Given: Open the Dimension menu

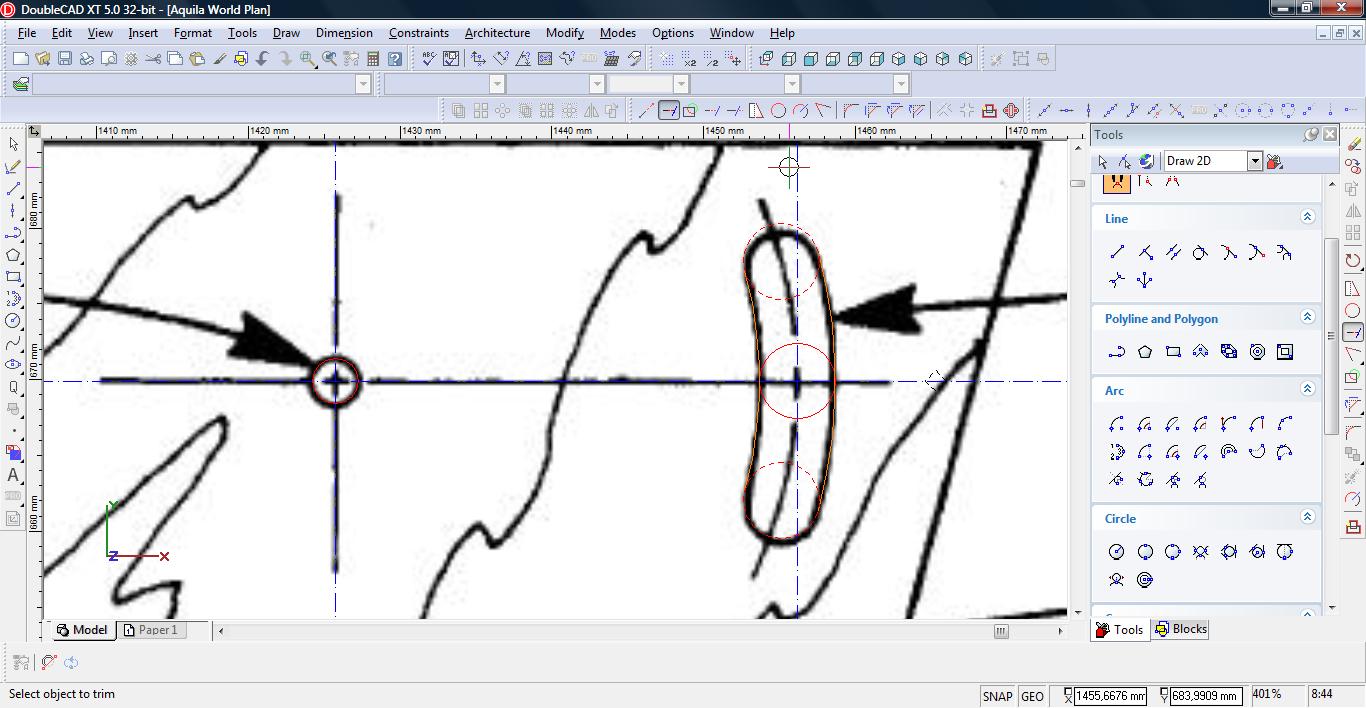Looking at the screenshot, I should [x=344, y=33].
